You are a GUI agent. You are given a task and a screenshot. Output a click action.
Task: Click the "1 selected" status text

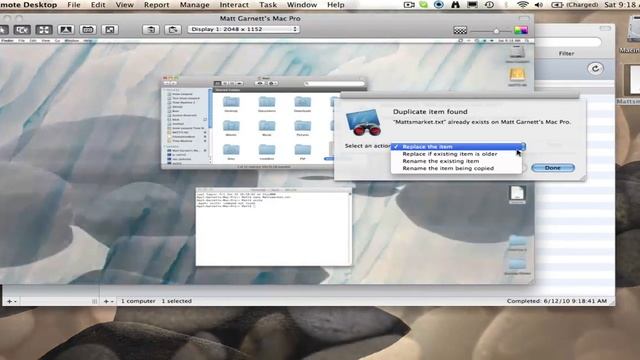(176, 301)
